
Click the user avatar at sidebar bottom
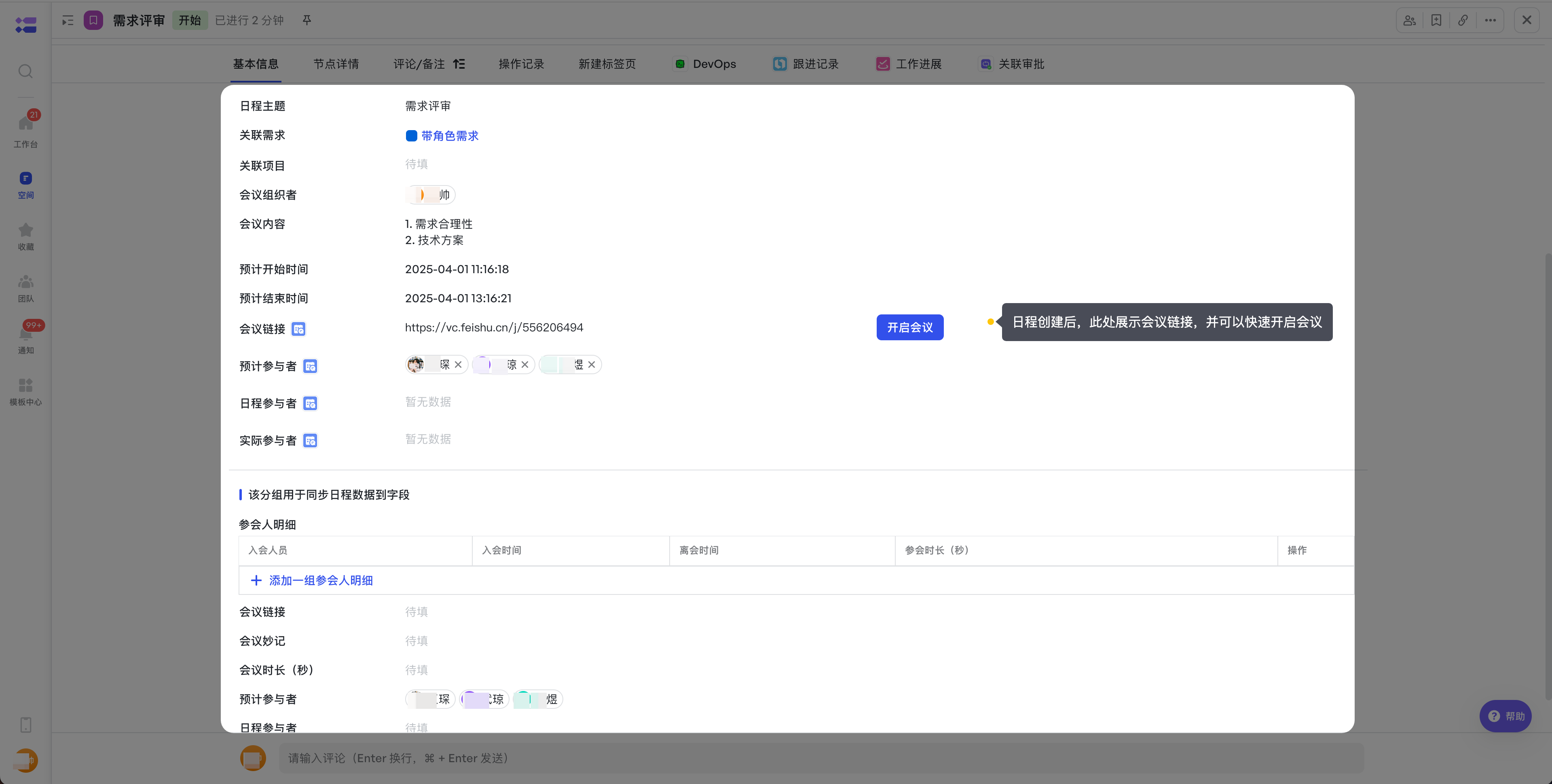tap(25, 760)
